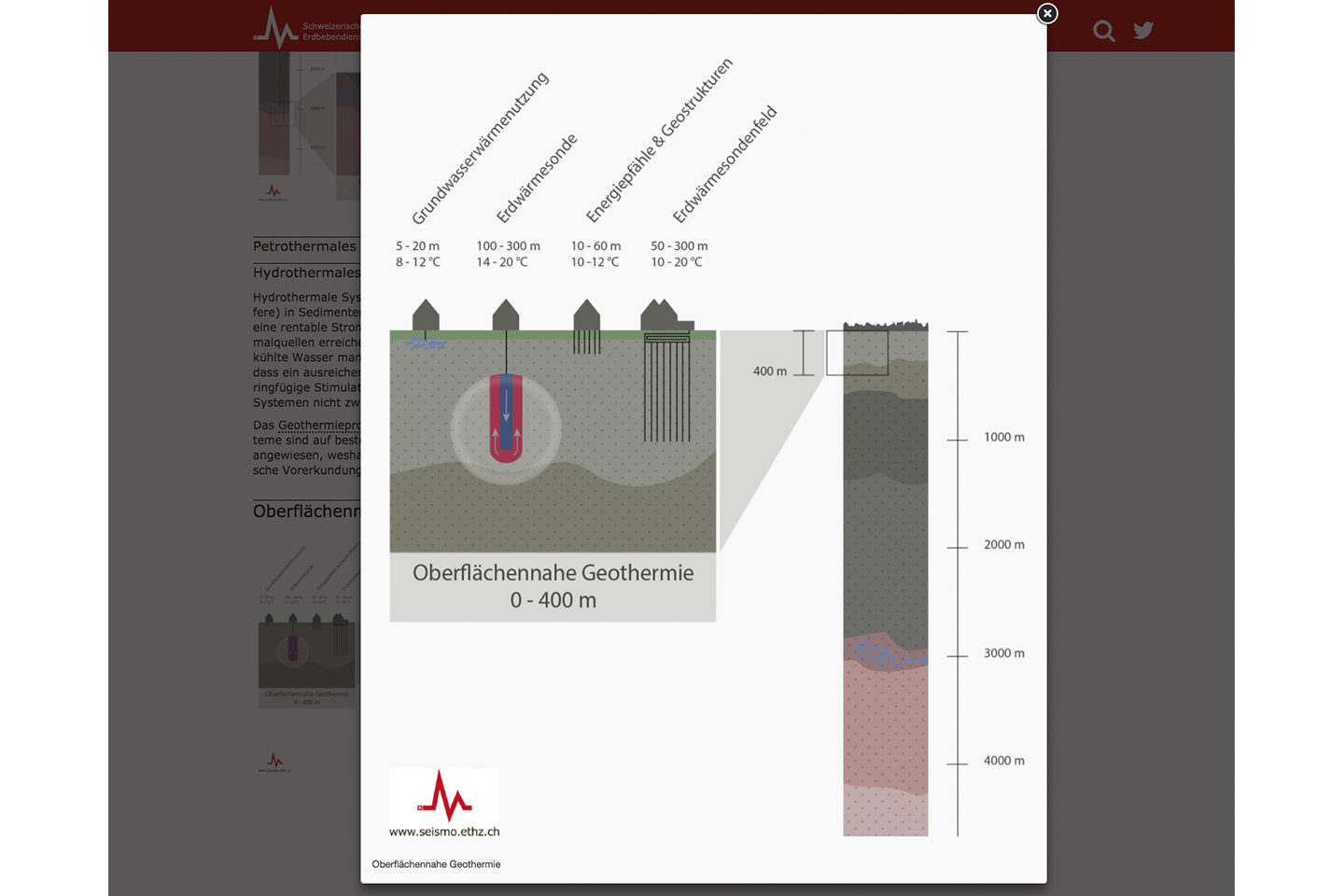Click the 'Oberflächennahe Geothermie 0 - 400 m' title box
Image resolution: width=1344 pixels, height=896 pixels.
point(553,587)
